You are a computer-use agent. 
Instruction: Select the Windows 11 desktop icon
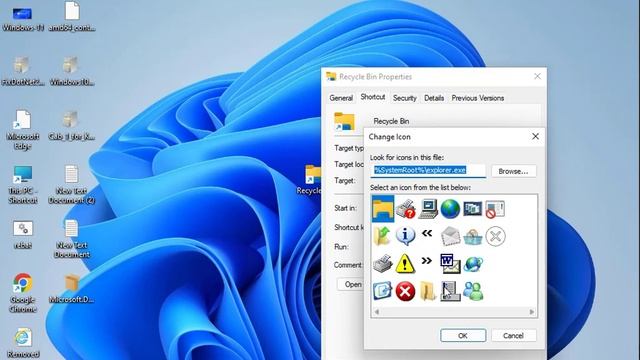click(x=22, y=18)
